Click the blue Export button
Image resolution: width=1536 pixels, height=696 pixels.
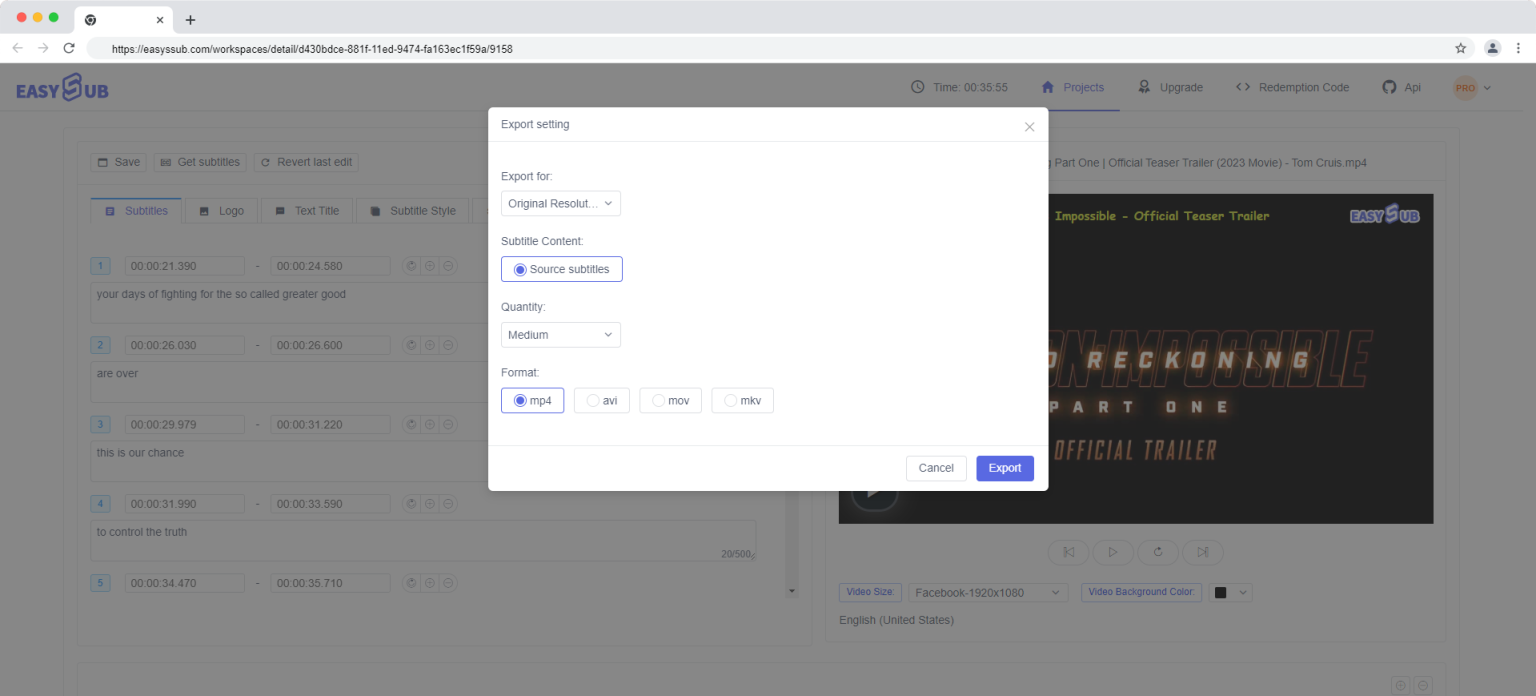(x=1004, y=468)
